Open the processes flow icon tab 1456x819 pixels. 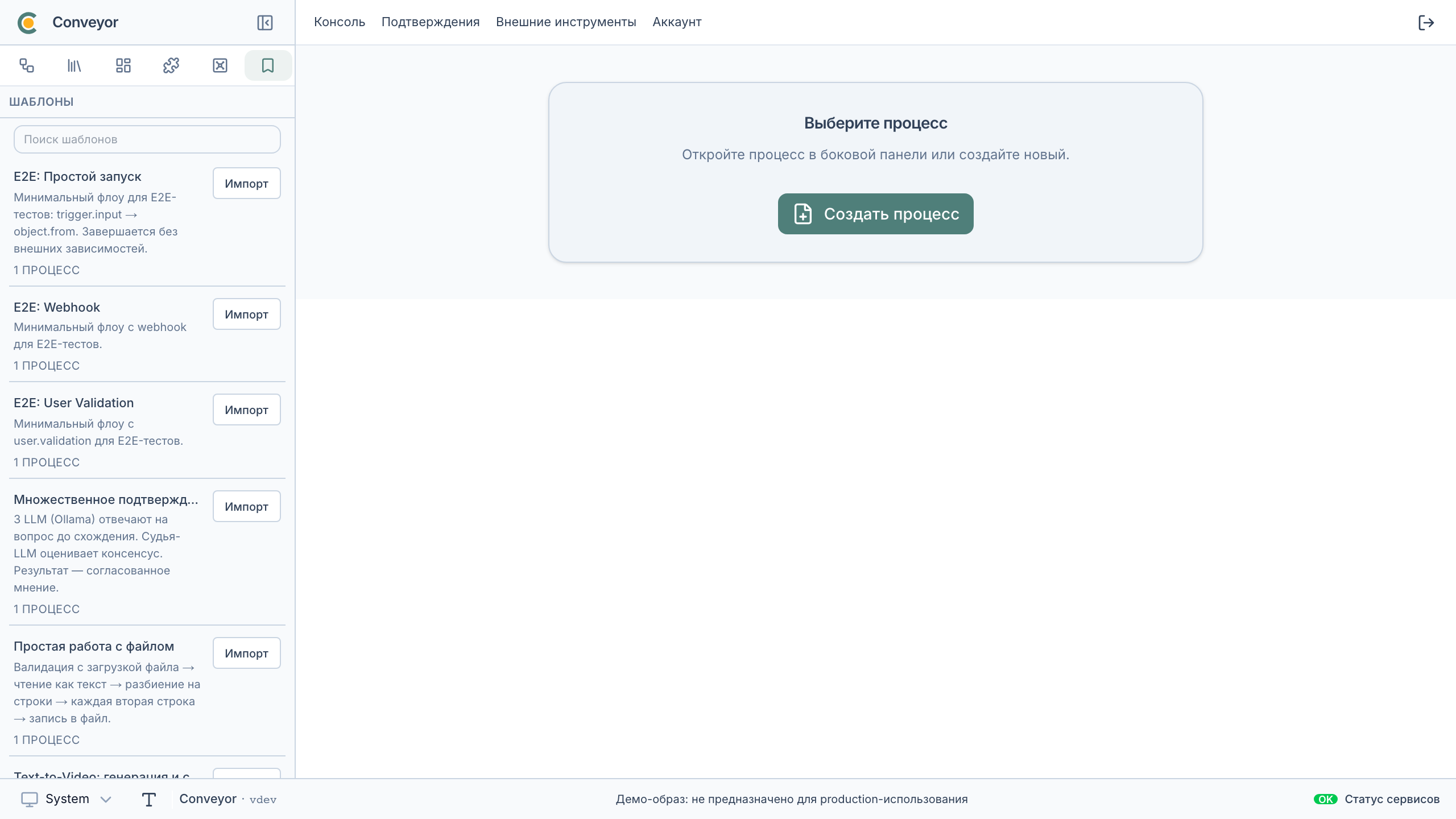coord(27,65)
